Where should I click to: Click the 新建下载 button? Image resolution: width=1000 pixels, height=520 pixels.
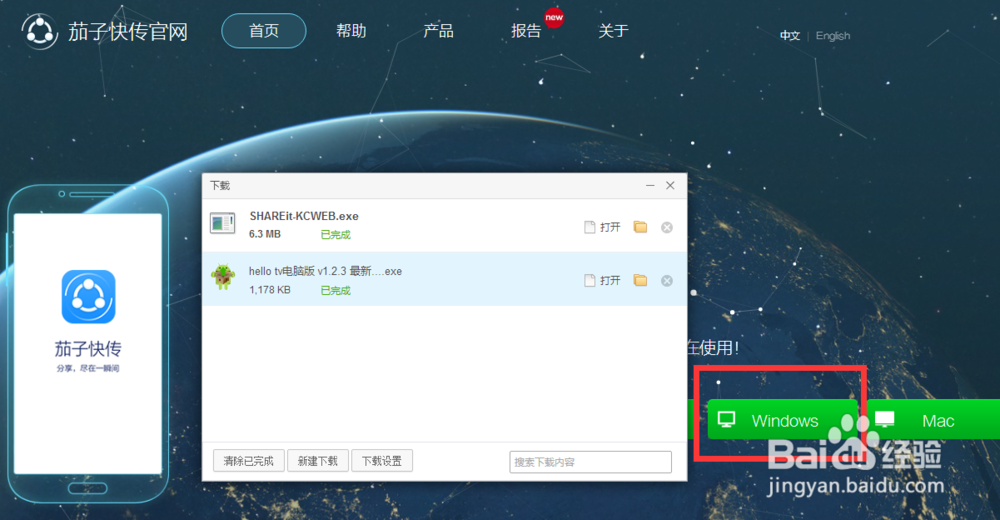318,461
